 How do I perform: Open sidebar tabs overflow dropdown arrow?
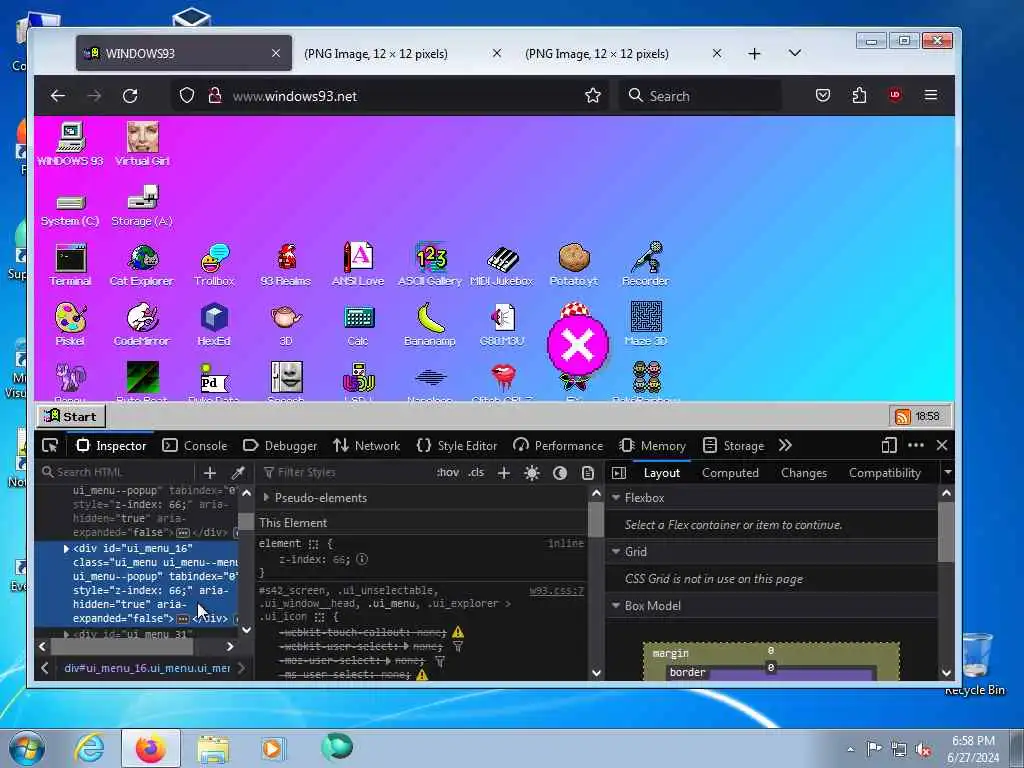tap(948, 472)
